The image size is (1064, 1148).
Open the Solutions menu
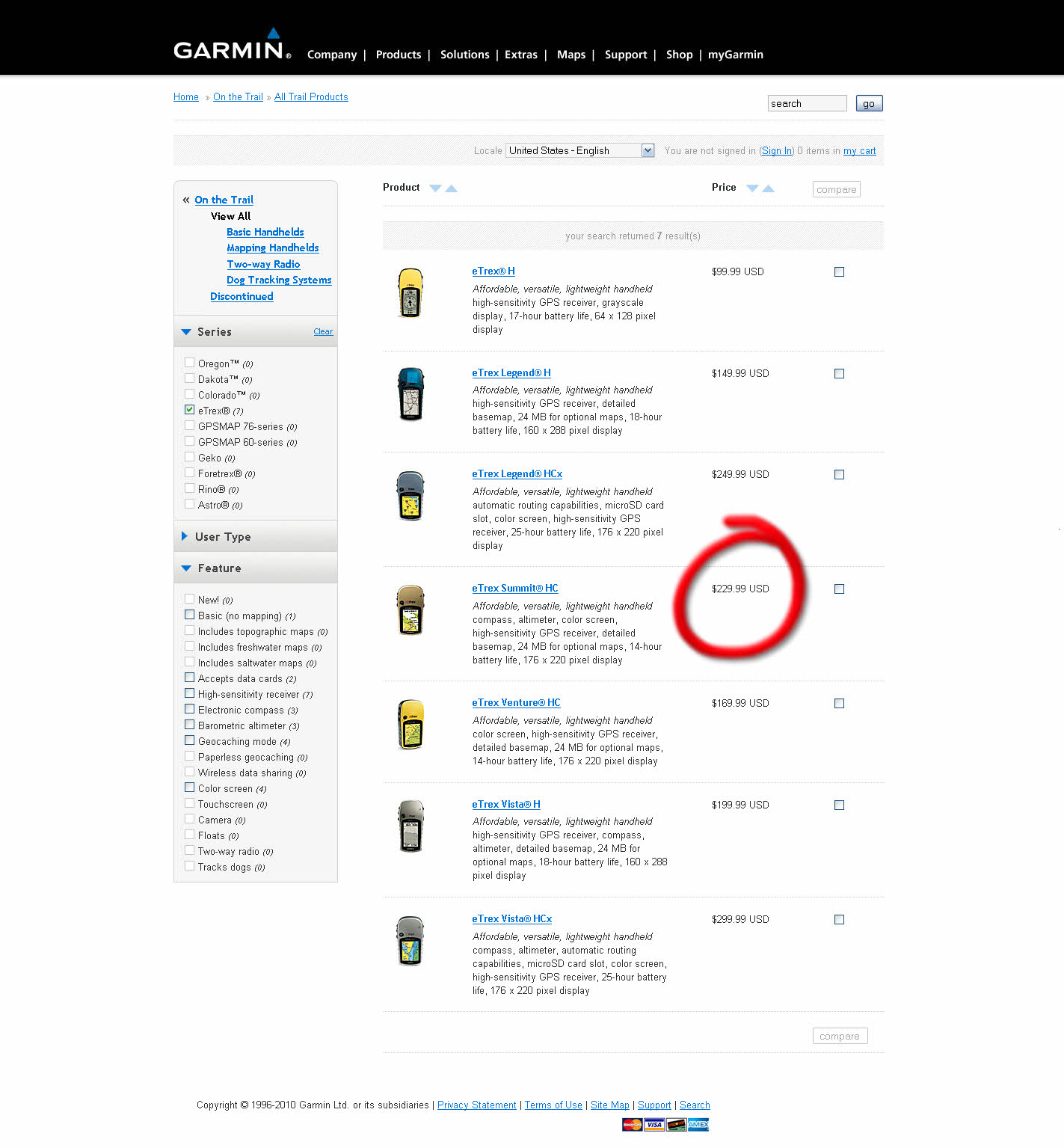[465, 55]
